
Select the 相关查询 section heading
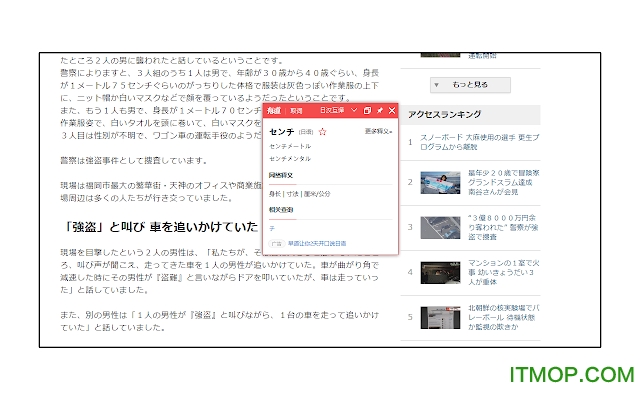pos(283,210)
